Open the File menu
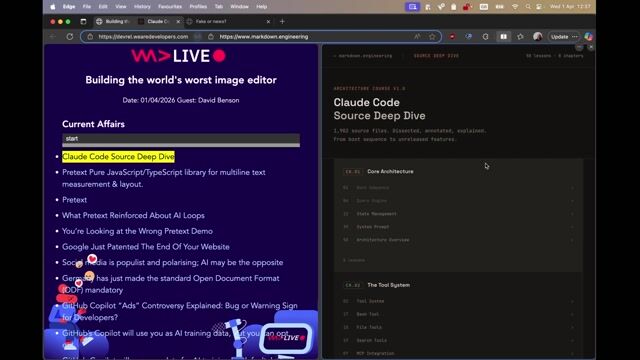This screenshot has width=640, height=360. 87,7
